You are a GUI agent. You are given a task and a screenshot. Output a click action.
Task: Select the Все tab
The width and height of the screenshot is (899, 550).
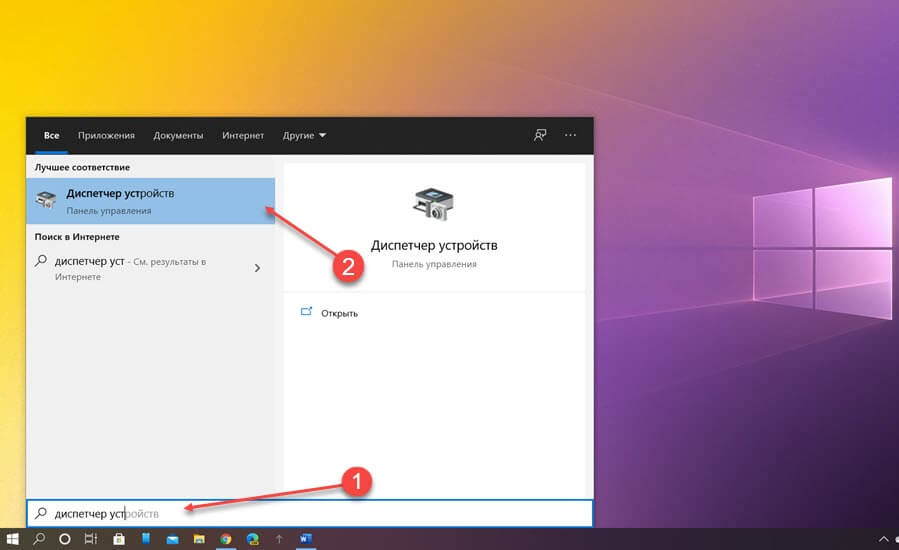point(52,135)
